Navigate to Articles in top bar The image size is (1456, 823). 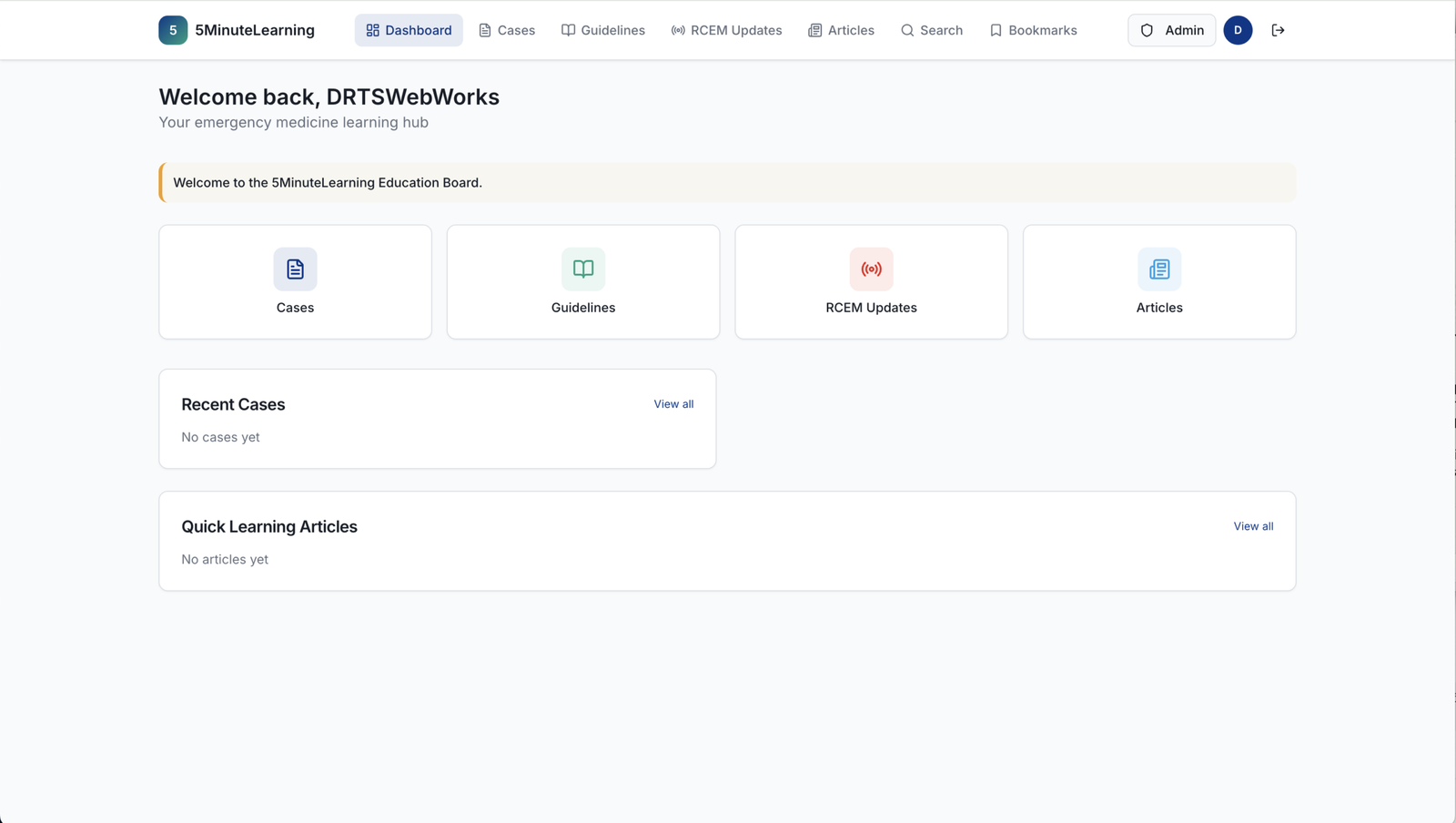tap(841, 30)
